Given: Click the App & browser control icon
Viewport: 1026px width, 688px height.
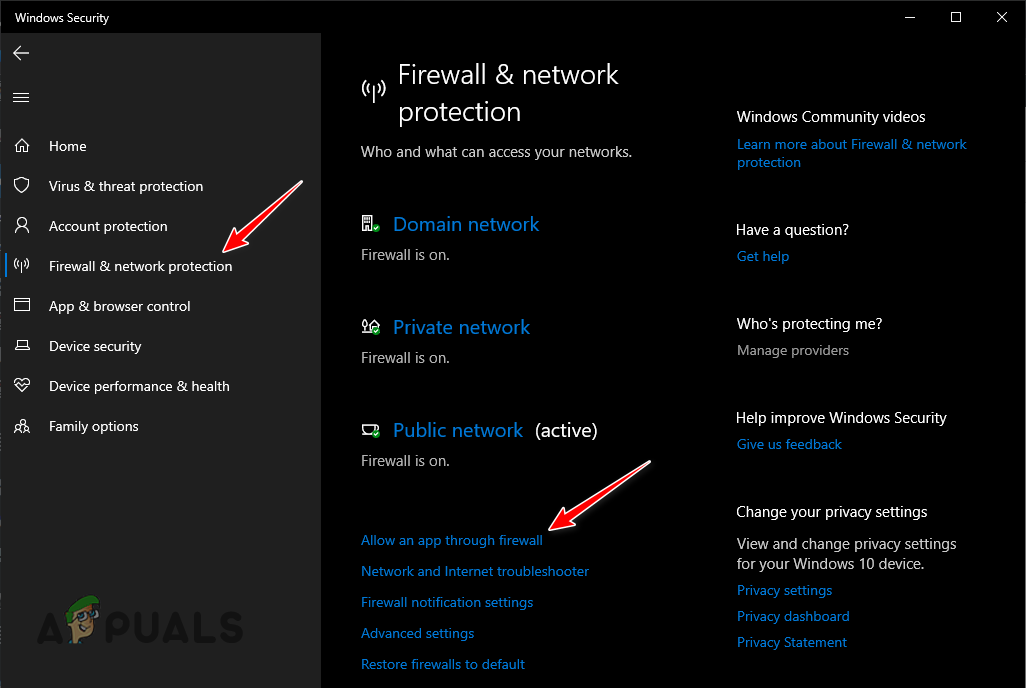Looking at the screenshot, I should (x=21, y=306).
